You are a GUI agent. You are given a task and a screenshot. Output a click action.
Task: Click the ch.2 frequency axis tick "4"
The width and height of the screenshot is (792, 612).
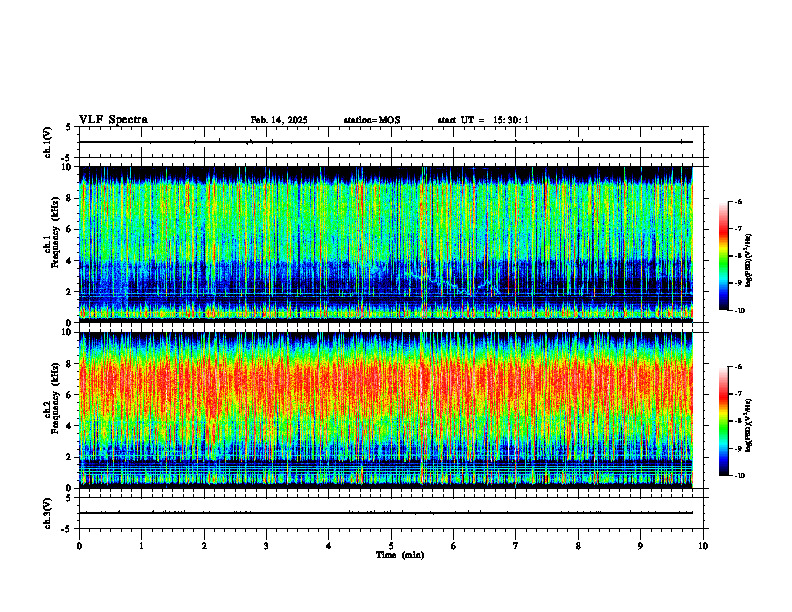[71, 426]
